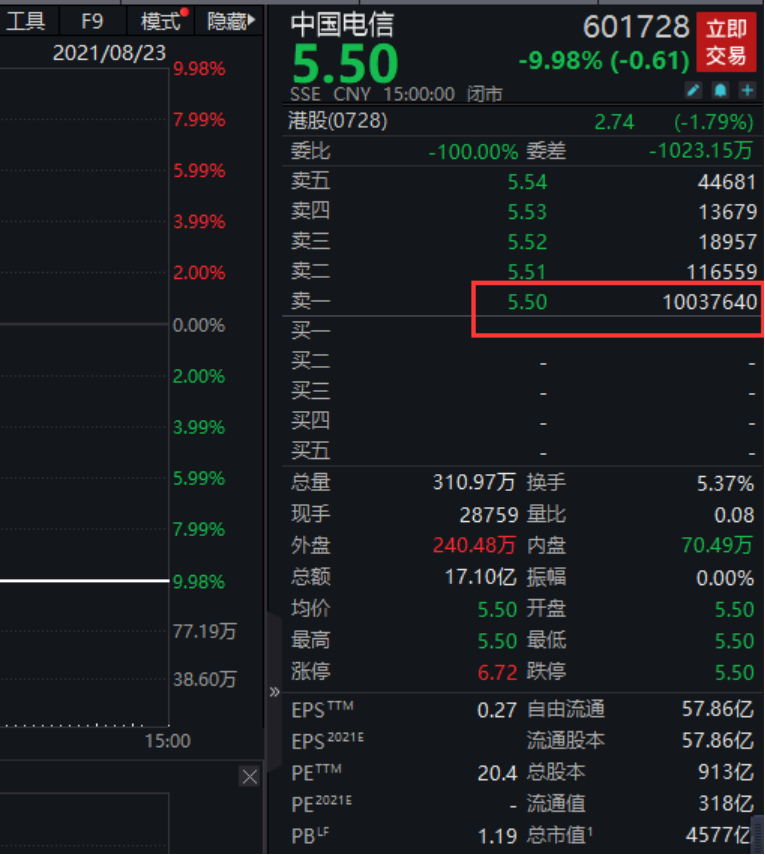
Task: Click the 换手 value 5.37%
Action: pos(726,483)
